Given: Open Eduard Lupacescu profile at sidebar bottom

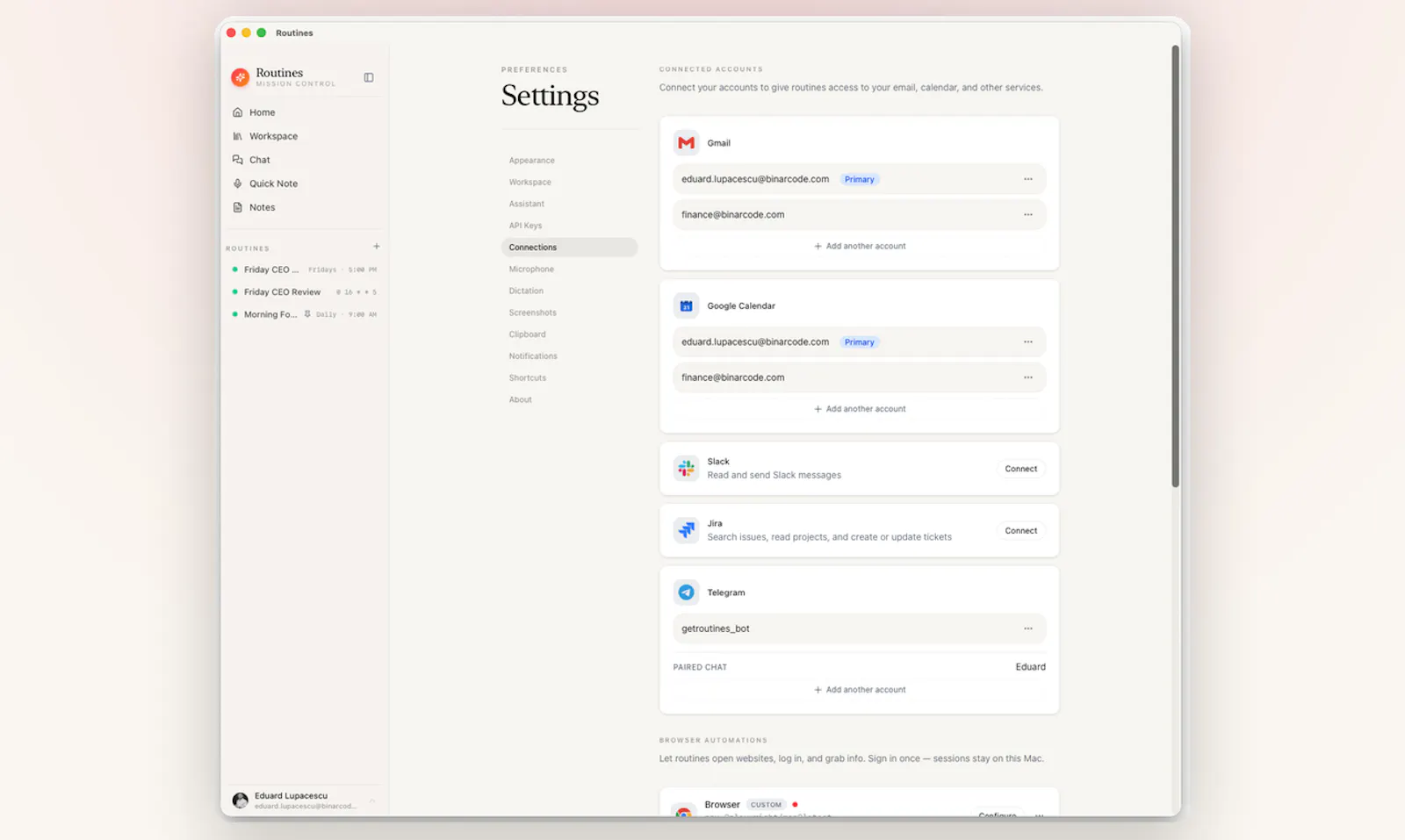Looking at the screenshot, I should click(304, 800).
